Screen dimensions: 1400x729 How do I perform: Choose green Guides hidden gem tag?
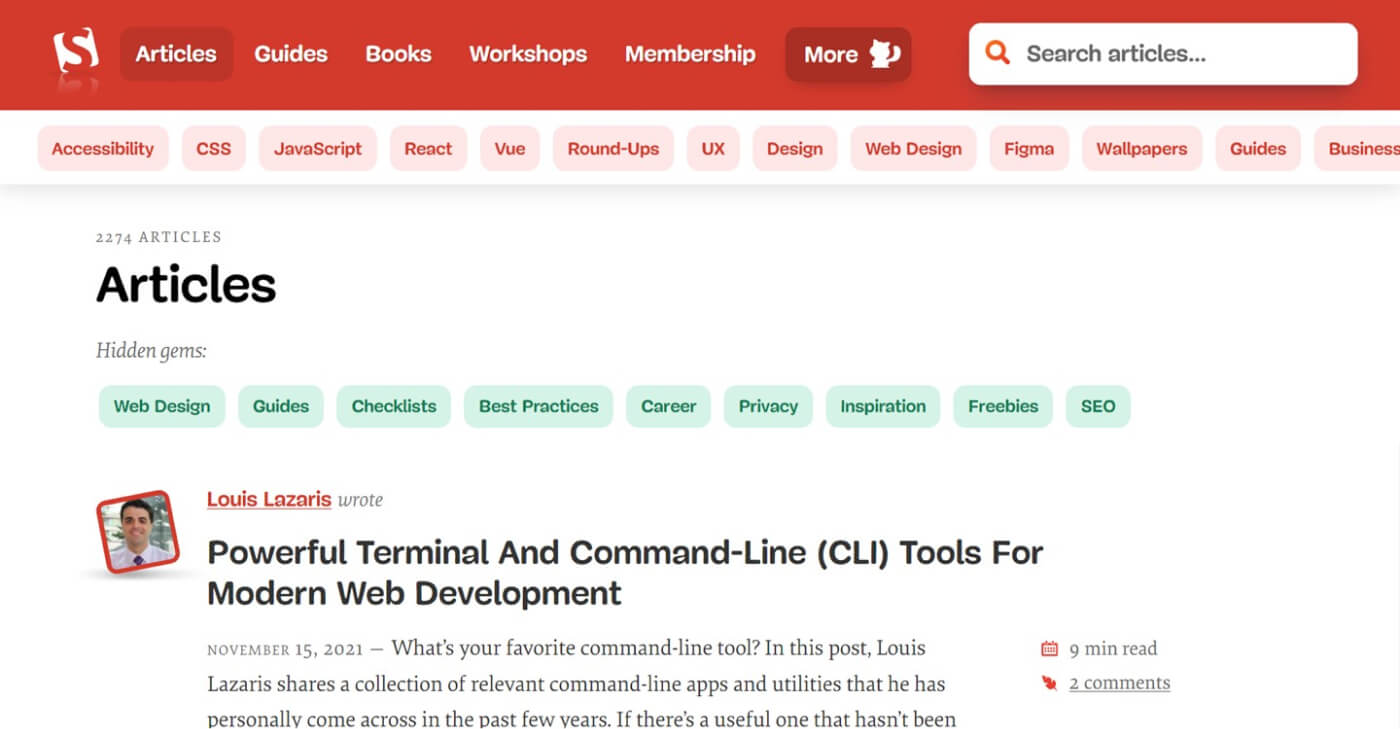coord(281,406)
